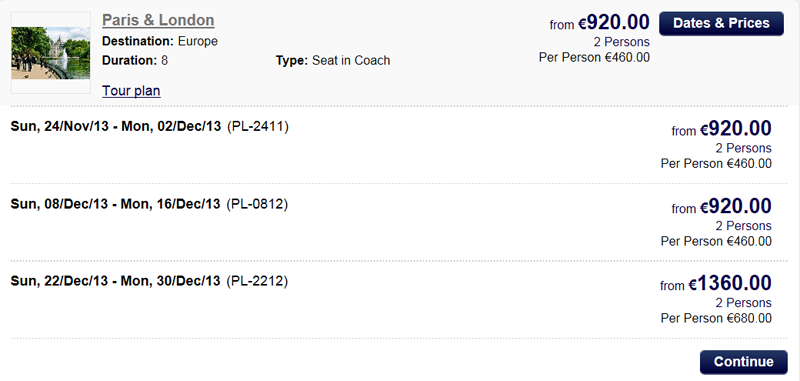Screen dimensions: 800x381
Task: Click the Type: Seat in Coach label
Action: coord(333,61)
